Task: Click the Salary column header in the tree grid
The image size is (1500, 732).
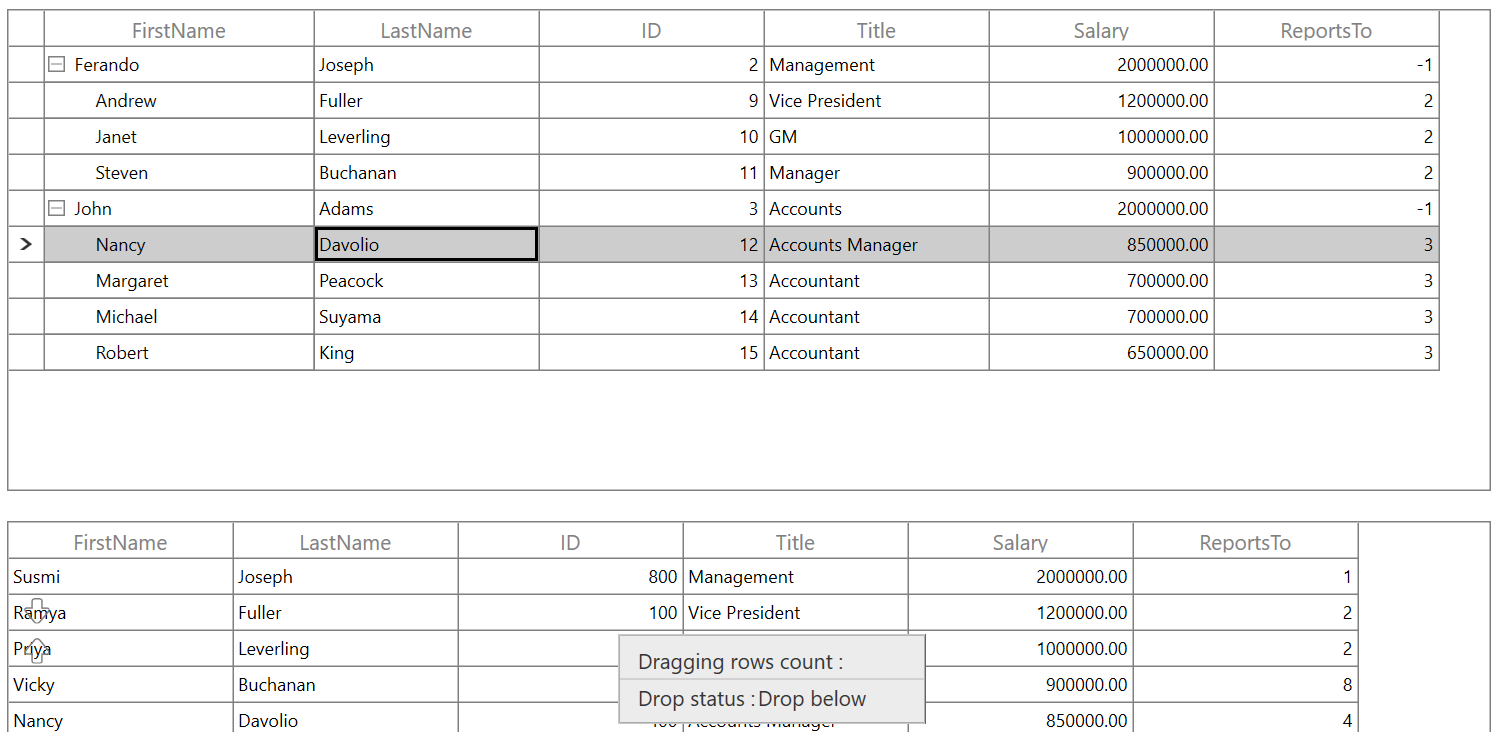Action: click(x=1102, y=30)
